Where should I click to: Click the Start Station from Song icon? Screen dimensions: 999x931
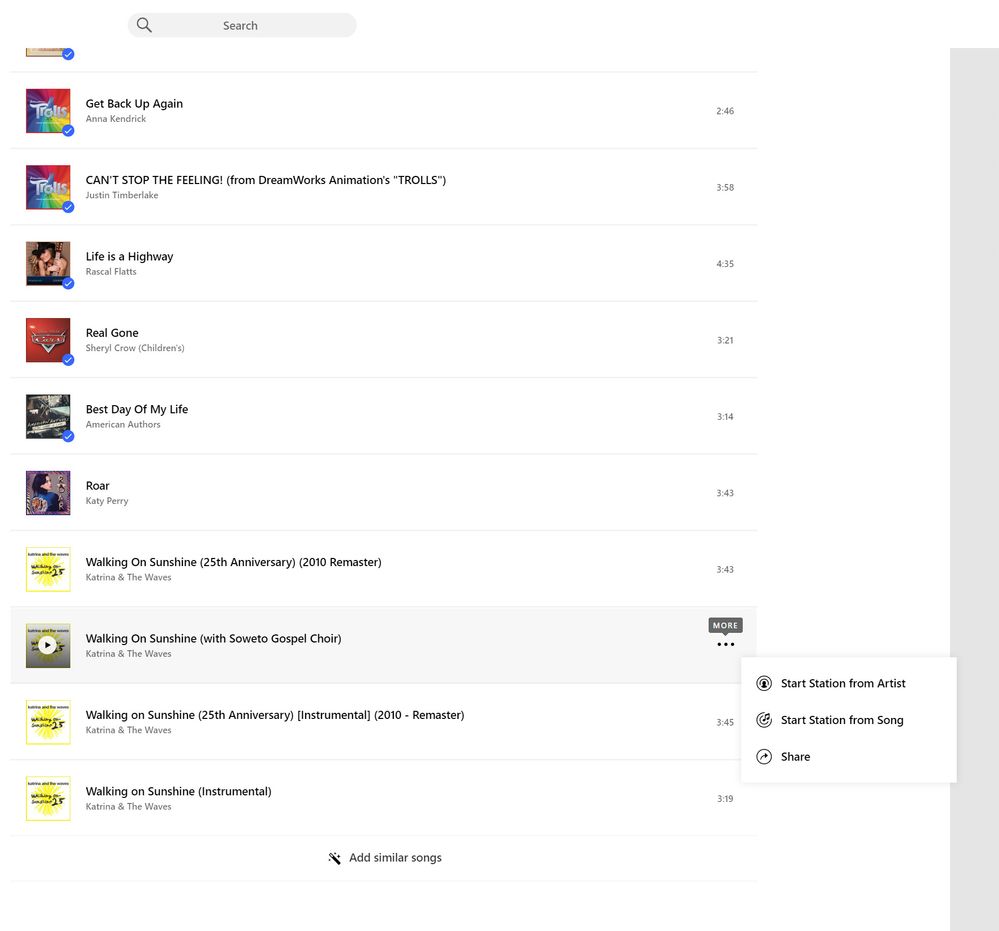[764, 720]
